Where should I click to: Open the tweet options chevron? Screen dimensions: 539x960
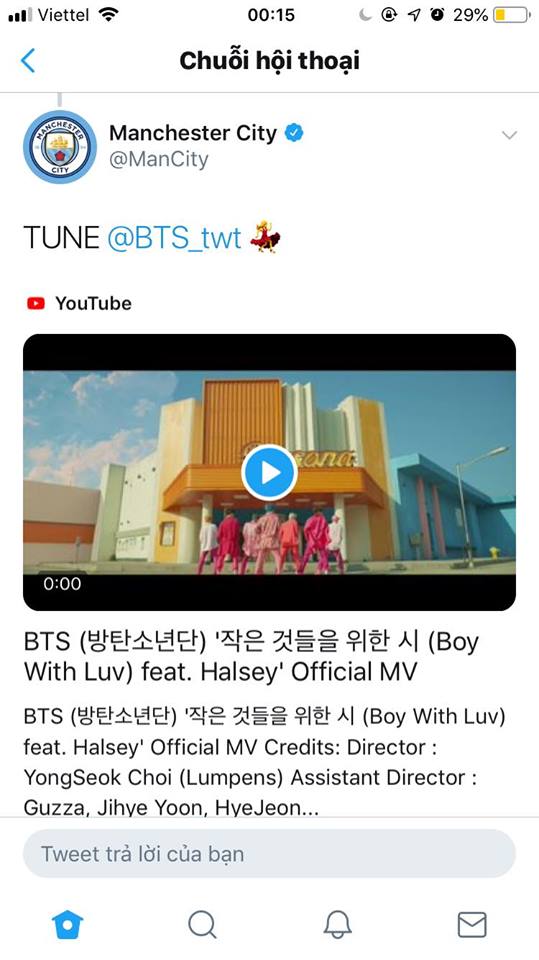tap(509, 135)
